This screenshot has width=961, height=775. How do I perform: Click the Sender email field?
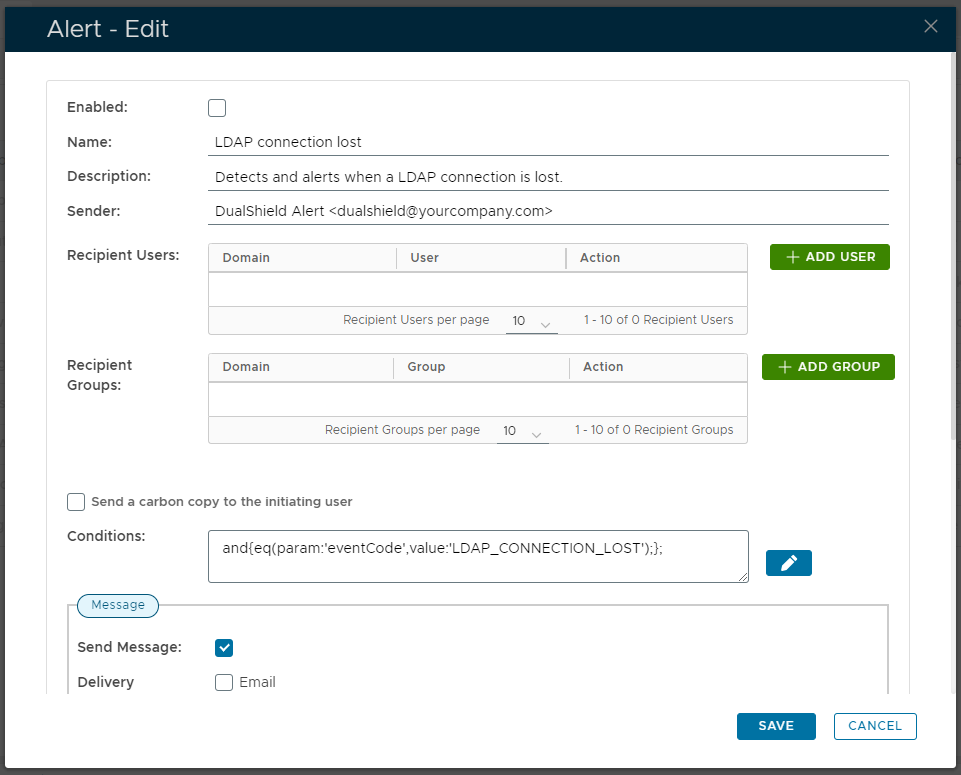coord(550,212)
